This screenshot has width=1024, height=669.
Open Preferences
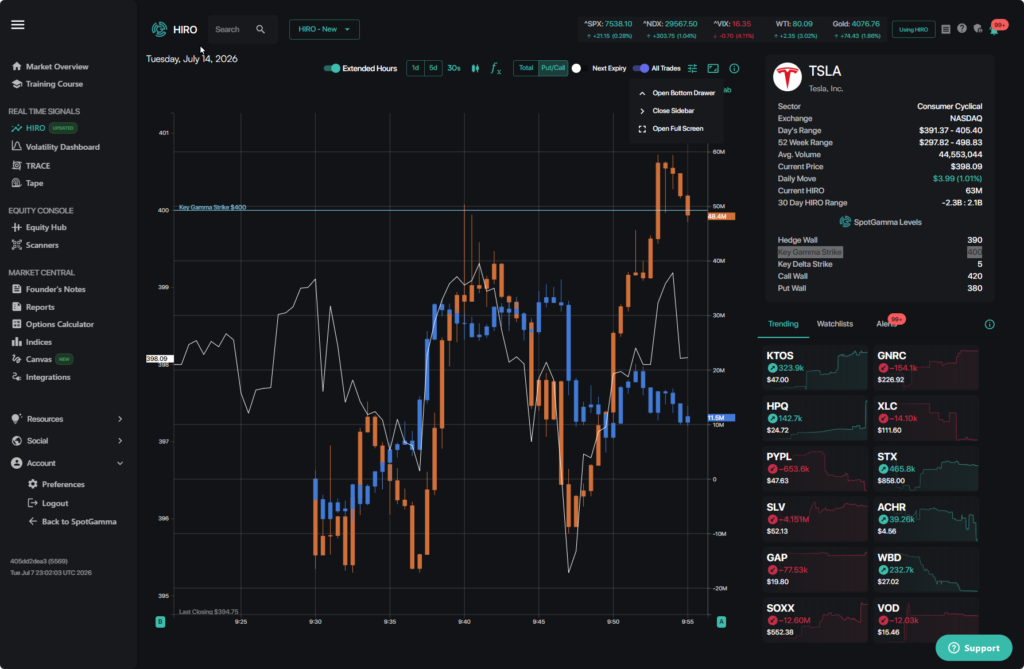[x=56, y=485]
